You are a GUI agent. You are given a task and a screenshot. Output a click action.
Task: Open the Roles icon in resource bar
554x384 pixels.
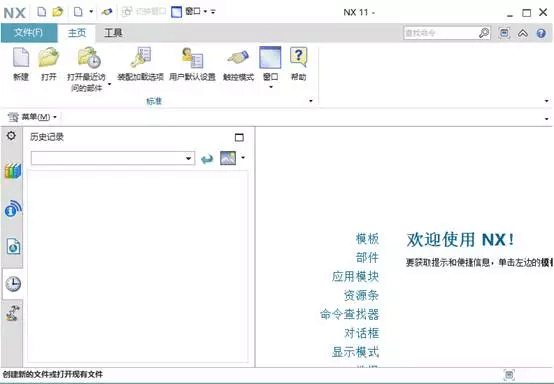(x=13, y=313)
